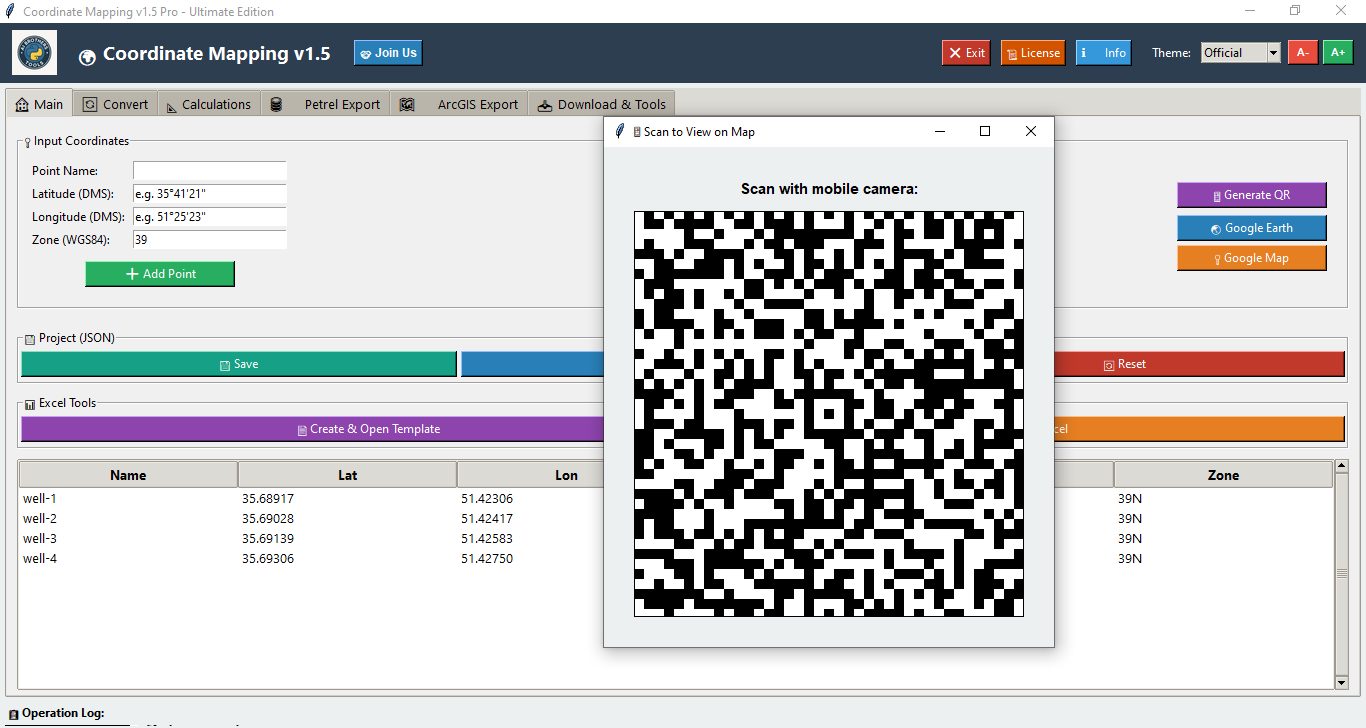
Task: Click the red Reset button
Action: tap(1198, 364)
